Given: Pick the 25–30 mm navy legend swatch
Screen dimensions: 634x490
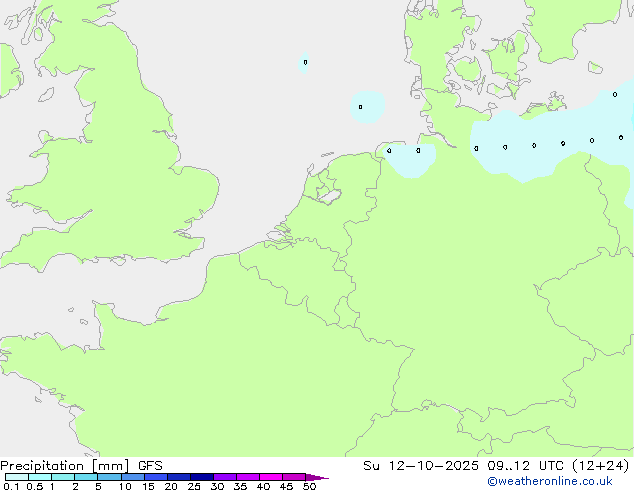Looking at the screenshot, I should click(202, 477).
